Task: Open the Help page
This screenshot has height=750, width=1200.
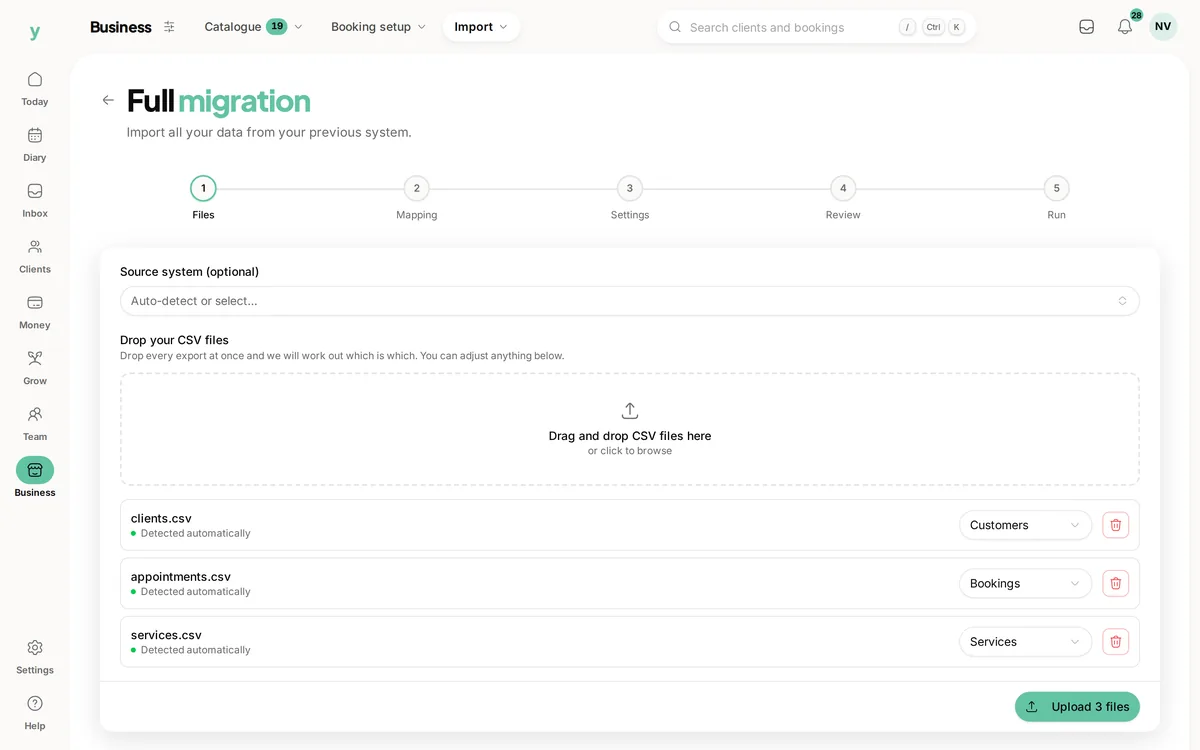Action: [35, 713]
